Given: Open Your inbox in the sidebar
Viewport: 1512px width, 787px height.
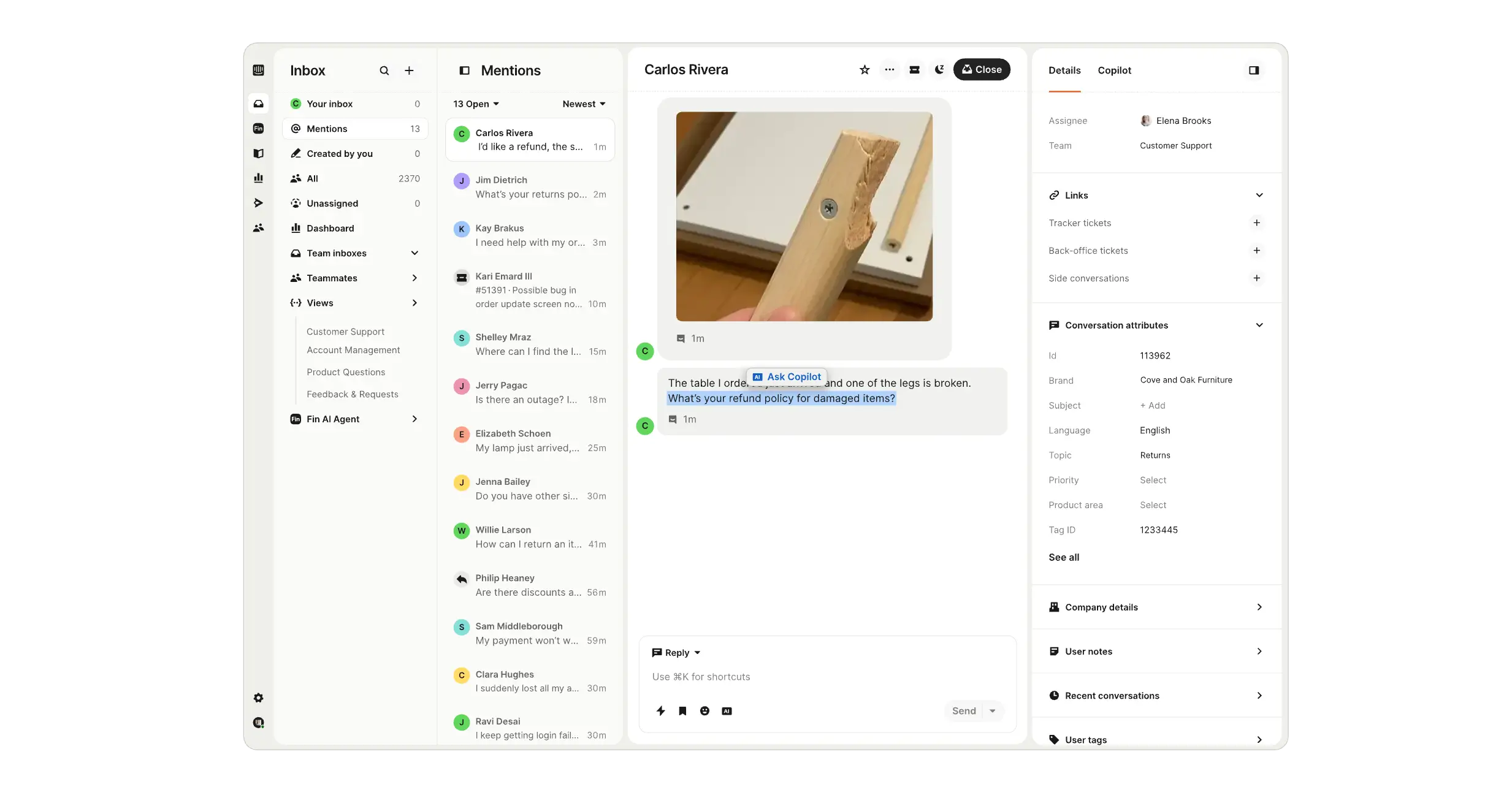Looking at the screenshot, I should (355, 104).
